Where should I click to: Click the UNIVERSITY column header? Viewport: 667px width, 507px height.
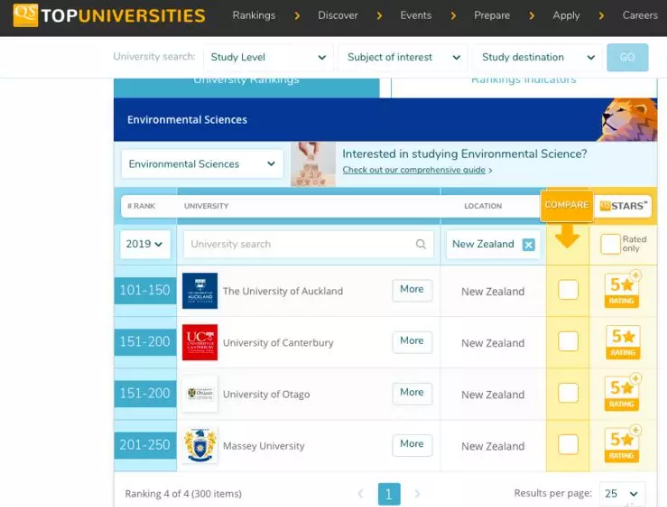206,206
